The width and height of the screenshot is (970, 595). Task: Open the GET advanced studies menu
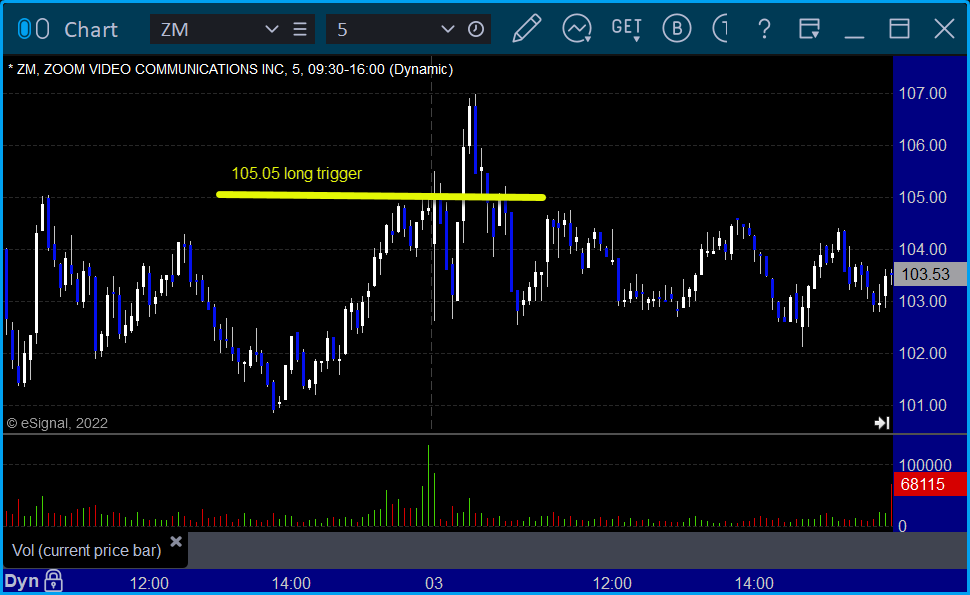tap(627, 29)
